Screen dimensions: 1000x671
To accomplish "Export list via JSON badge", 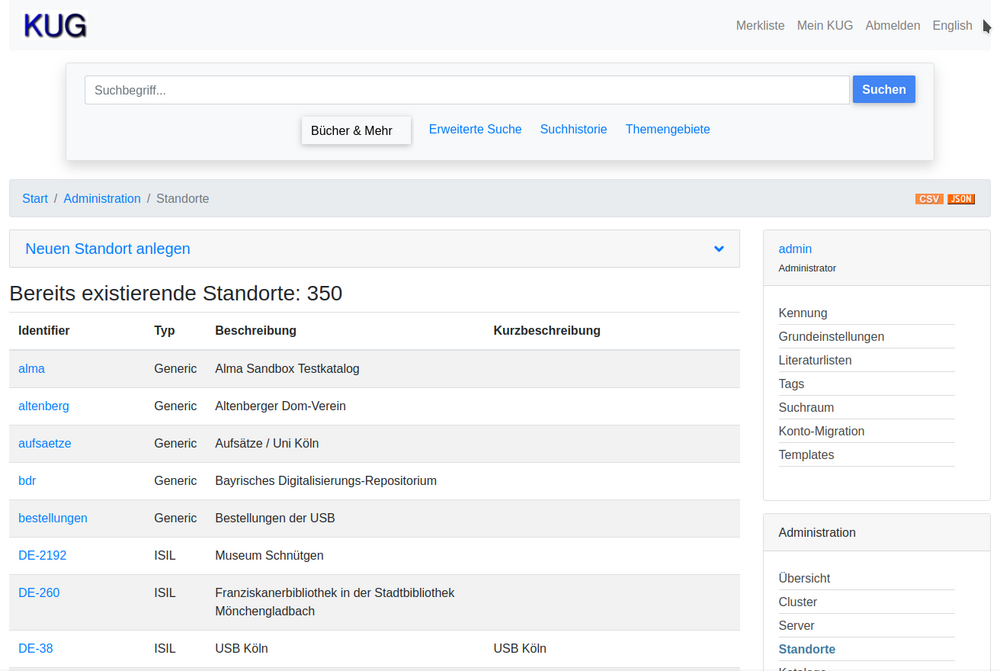I will pyautogui.click(x=961, y=199).
